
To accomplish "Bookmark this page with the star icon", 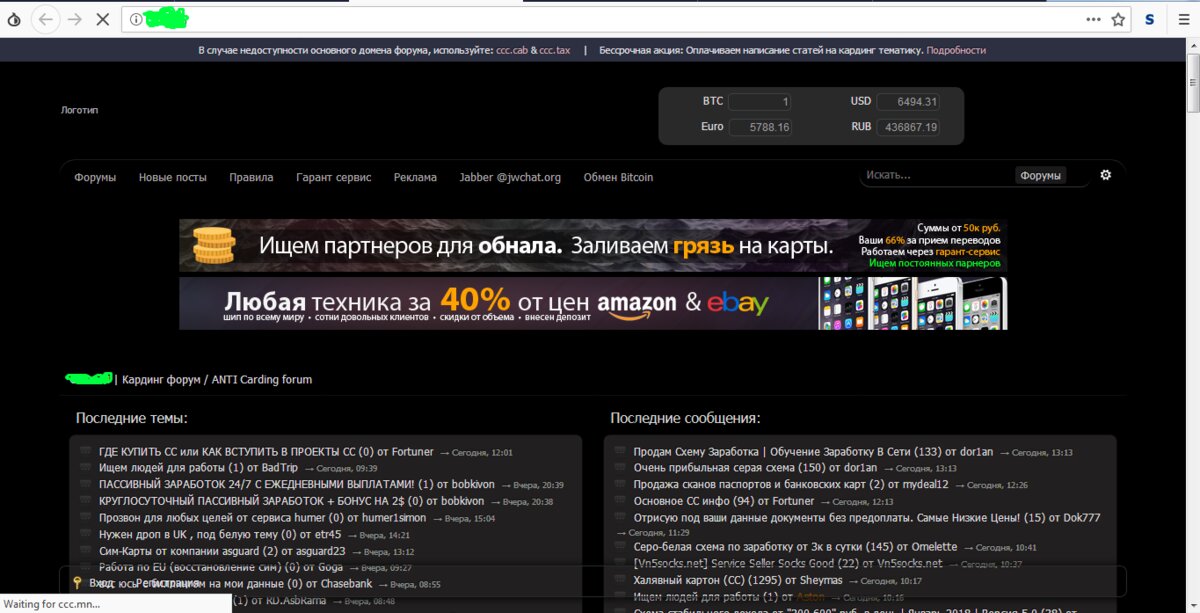I will click(1118, 19).
